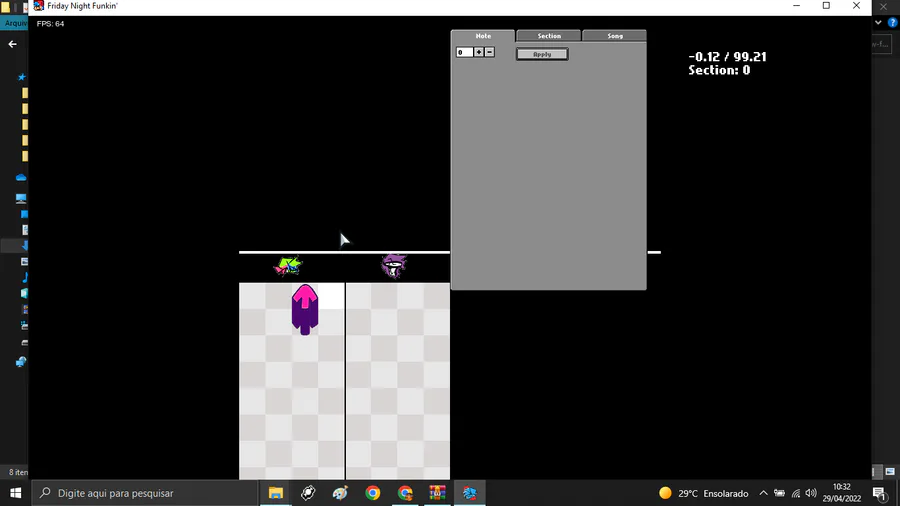Open the Chrome icon with profile badge
Image resolution: width=900 pixels, height=506 pixels.
click(x=405, y=493)
